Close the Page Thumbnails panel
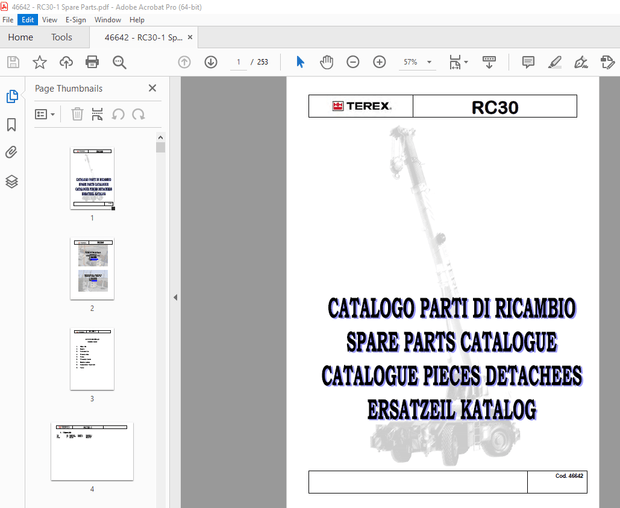Viewport: 620px width, 508px height. point(152,88)
